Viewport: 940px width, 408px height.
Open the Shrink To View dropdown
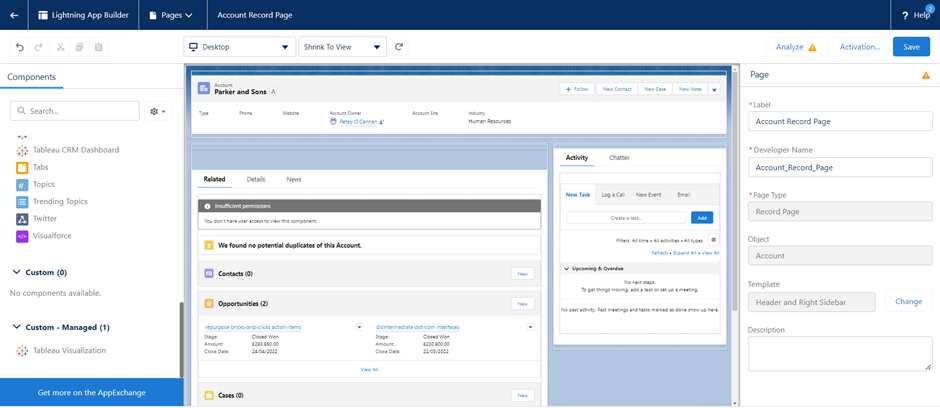click(x=342, y=47)
